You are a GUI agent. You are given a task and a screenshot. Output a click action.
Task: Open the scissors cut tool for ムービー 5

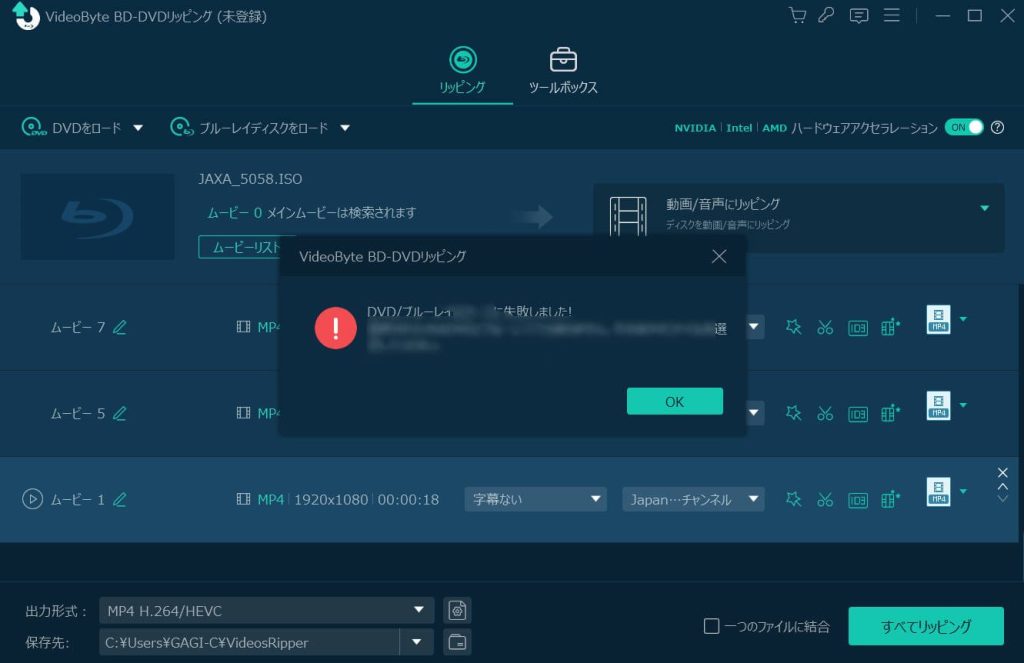click(x=825, y=413)
